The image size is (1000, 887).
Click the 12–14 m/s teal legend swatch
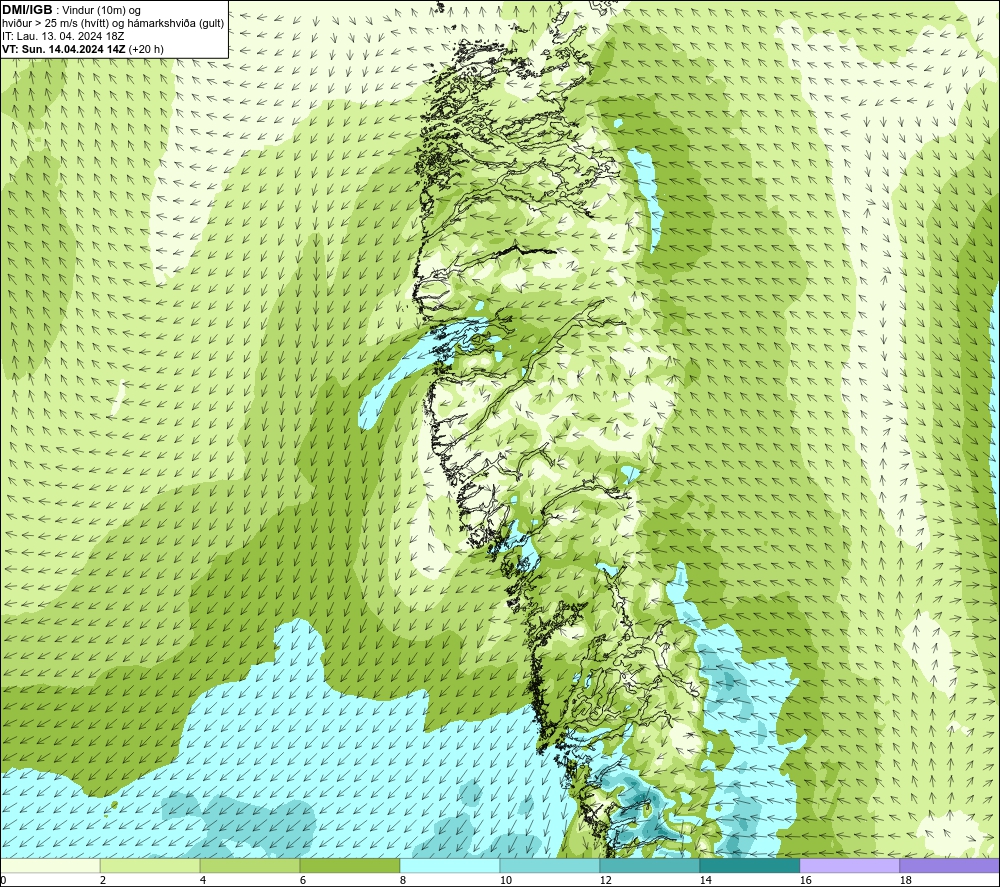point(650,865)
